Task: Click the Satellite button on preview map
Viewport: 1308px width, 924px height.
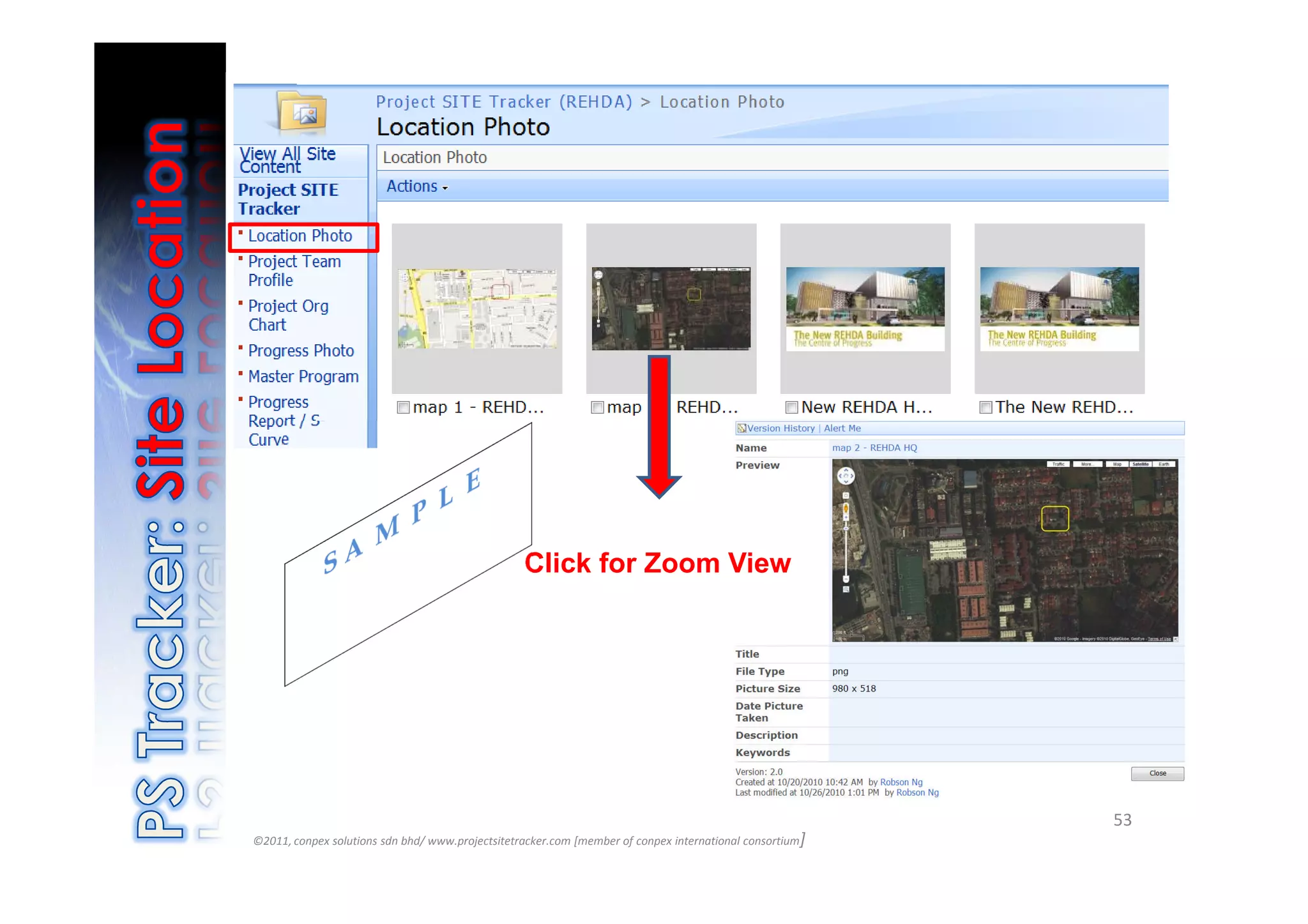Action: click(x=1140, y=464)
